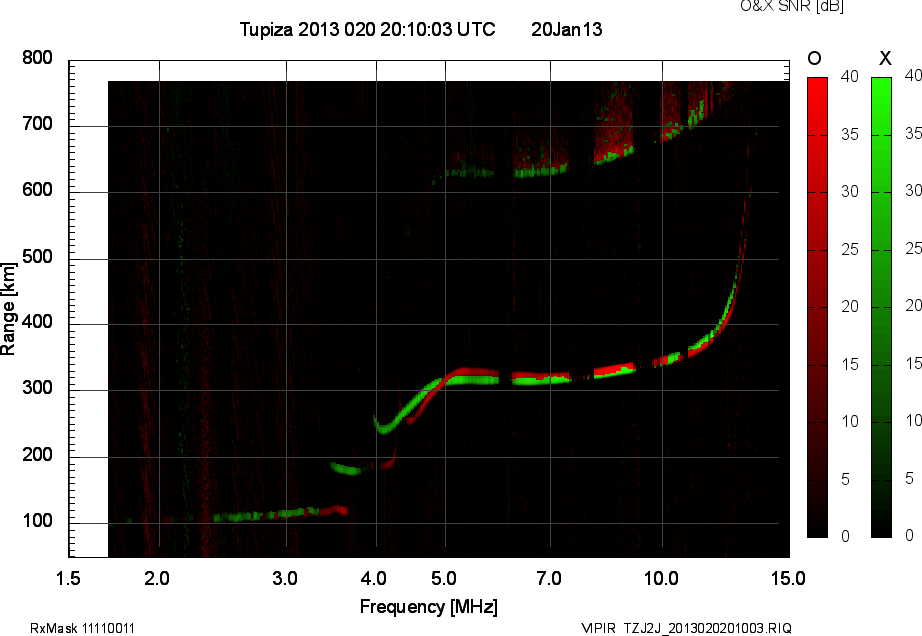Click frequency axis label 3.0
Image resolution: width=922 pixels, height=636 pixels.
click(x=285, y=579)
